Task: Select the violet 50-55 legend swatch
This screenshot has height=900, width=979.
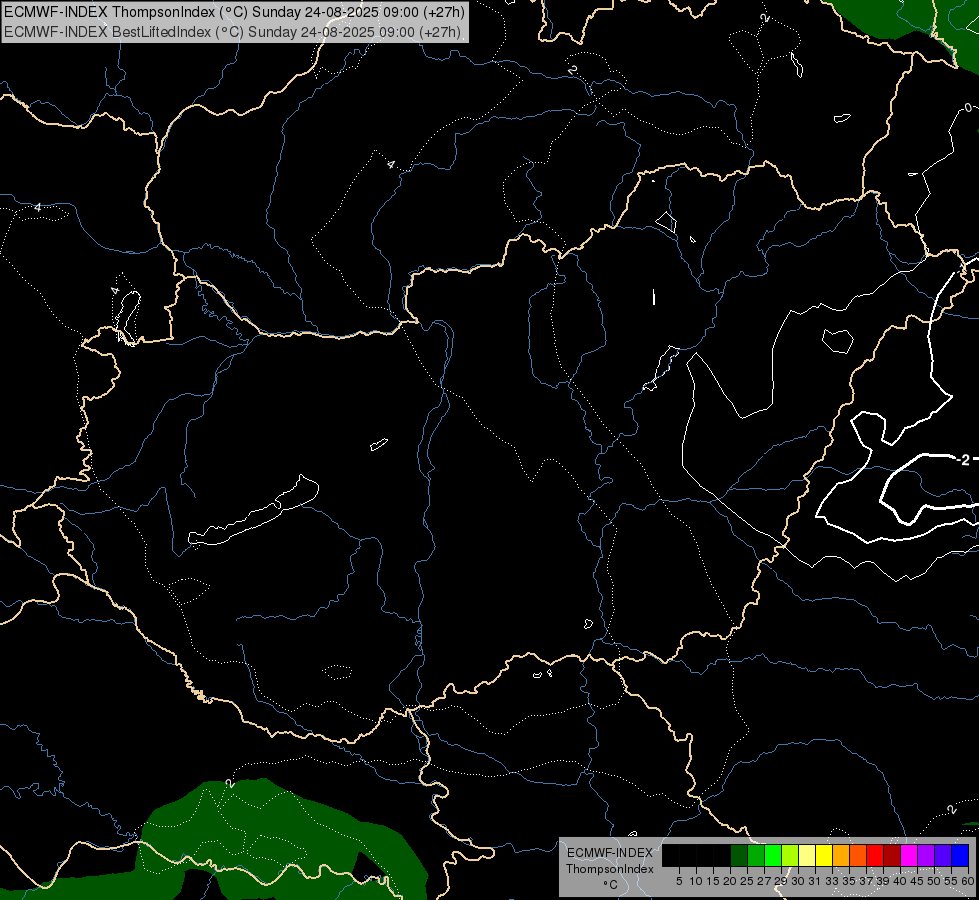Action: point(943,855)
